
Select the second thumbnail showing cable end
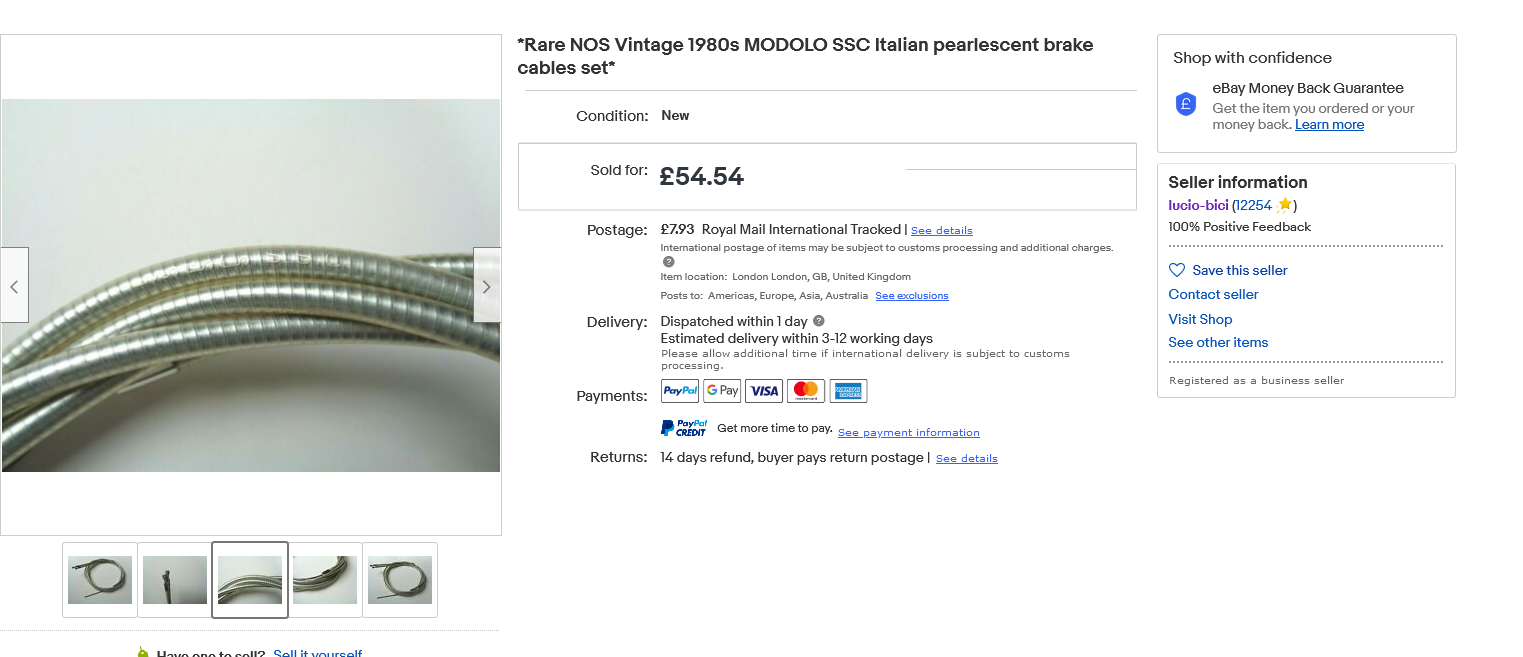tap(175, 580)
